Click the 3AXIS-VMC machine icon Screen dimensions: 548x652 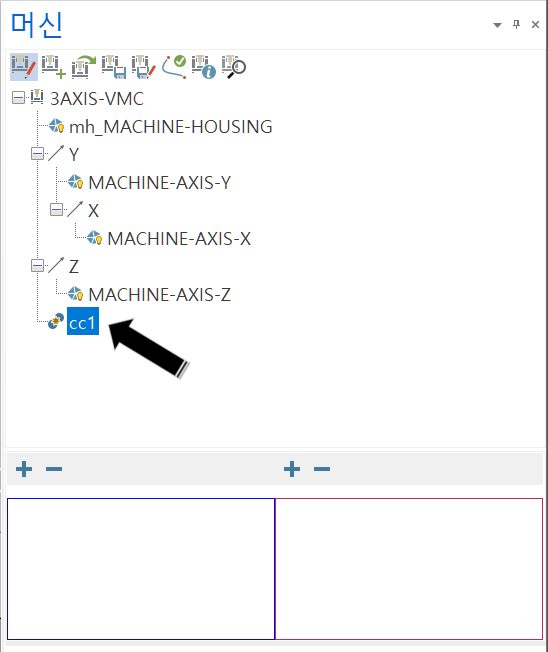(x=37, y=97)
